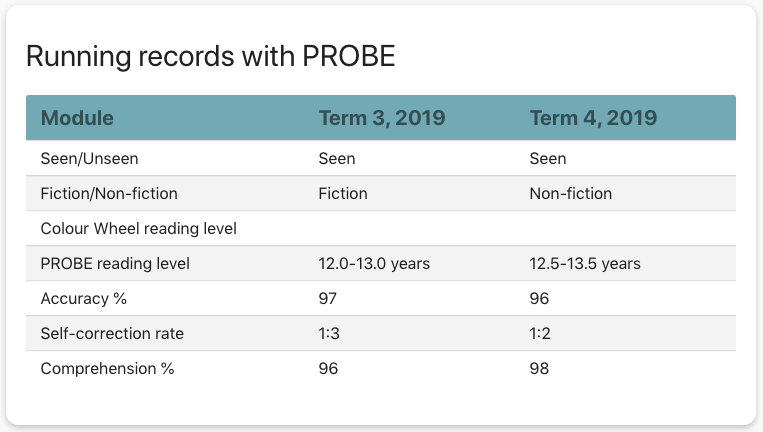The width and height of the screenshot is (763, 432).
Task: Select the '12.5-13.5 years' reading level cell
Action: coord(585,264)
